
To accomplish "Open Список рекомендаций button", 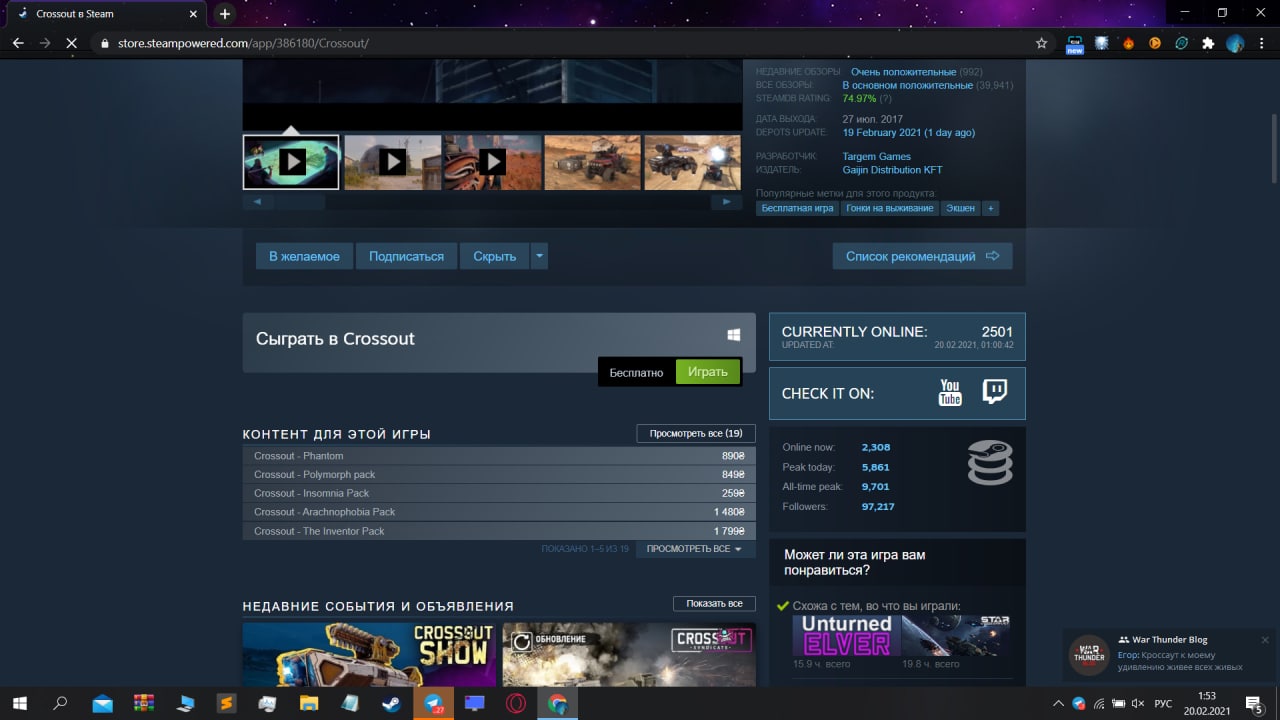I will click(922, 256).
